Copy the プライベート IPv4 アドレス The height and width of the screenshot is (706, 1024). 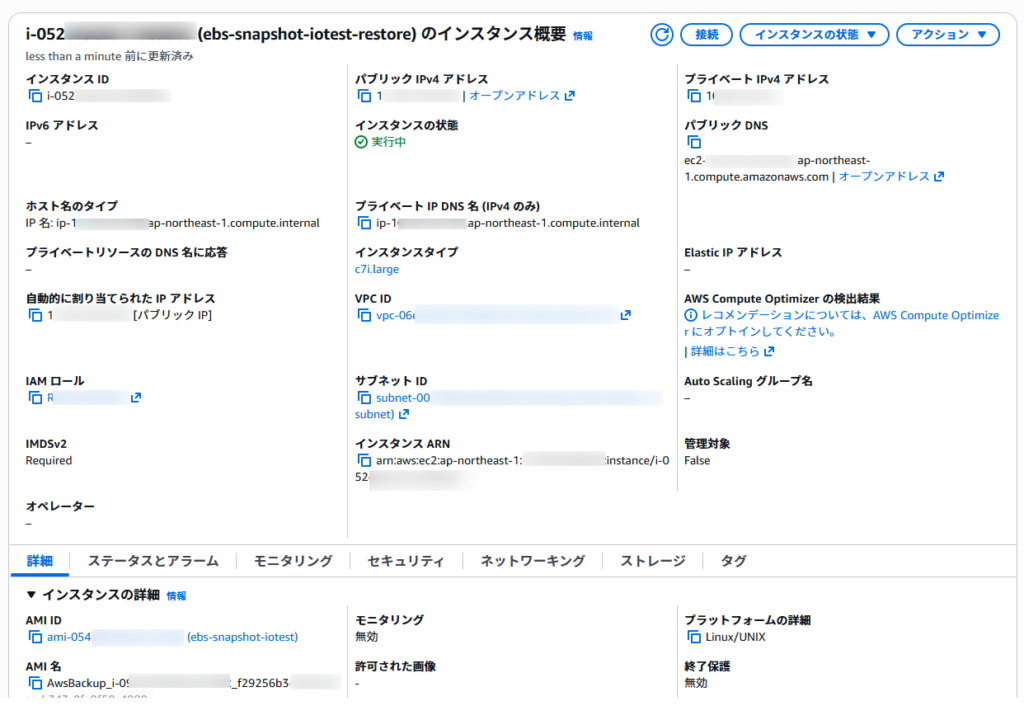point(694,96)
